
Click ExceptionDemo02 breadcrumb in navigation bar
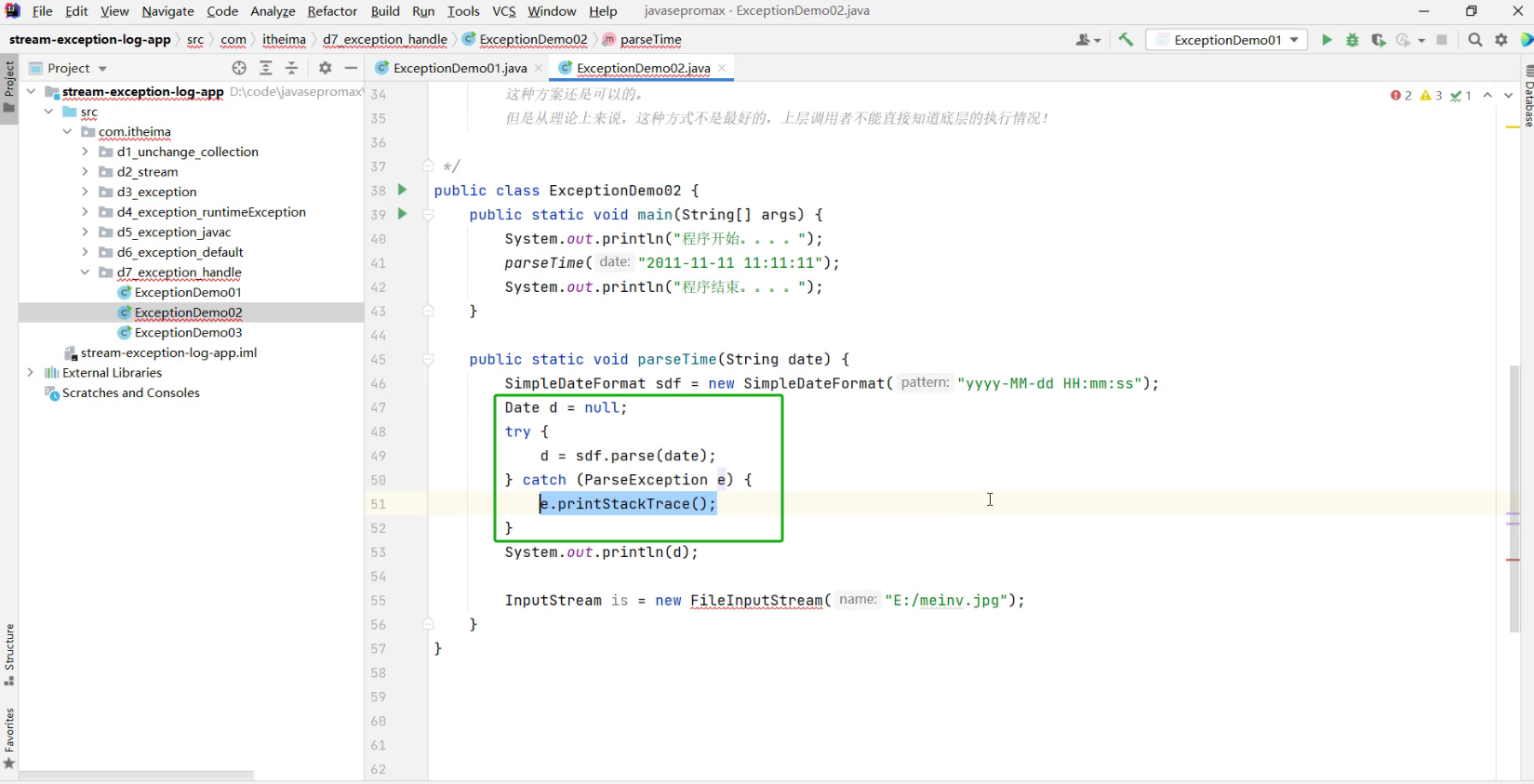(533, 40)
